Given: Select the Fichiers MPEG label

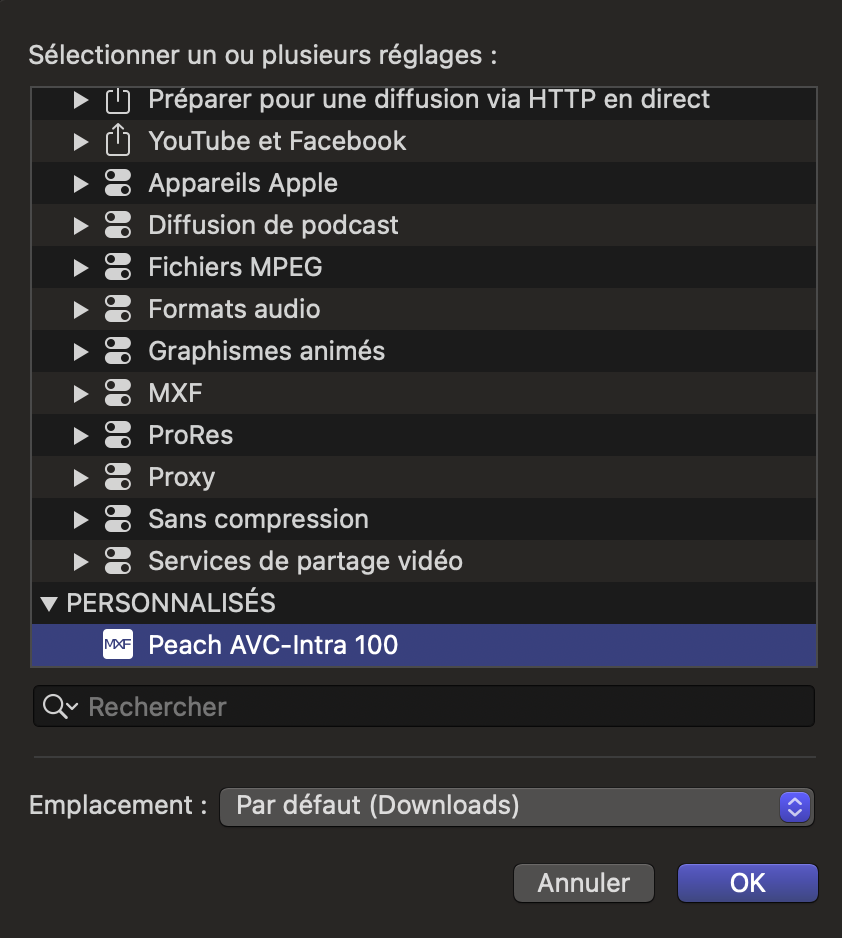Looking at the screenshot, I should (x=235, y=267).
